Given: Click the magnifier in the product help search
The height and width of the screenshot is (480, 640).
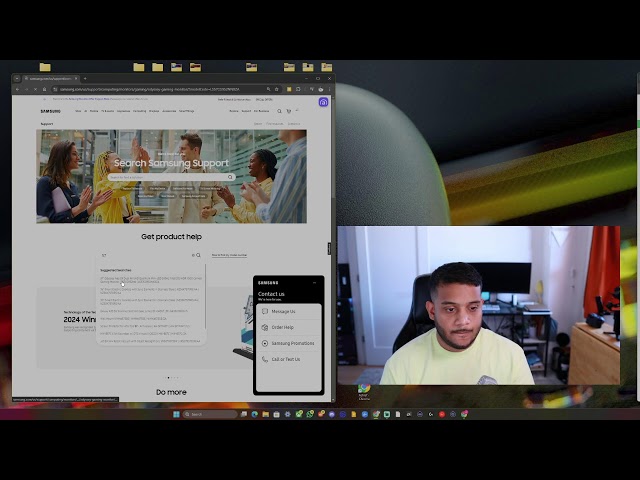Looking at the screenshot, I should 198,255.
